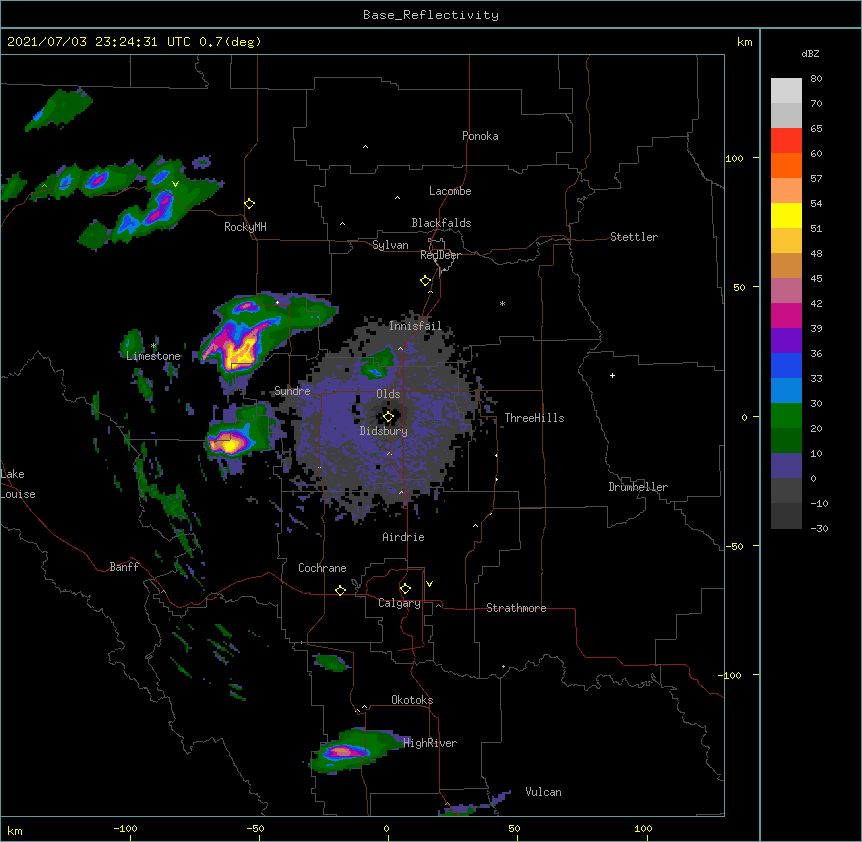Click the RedDeer city label

pyautogui.click(x=440, y=255)
